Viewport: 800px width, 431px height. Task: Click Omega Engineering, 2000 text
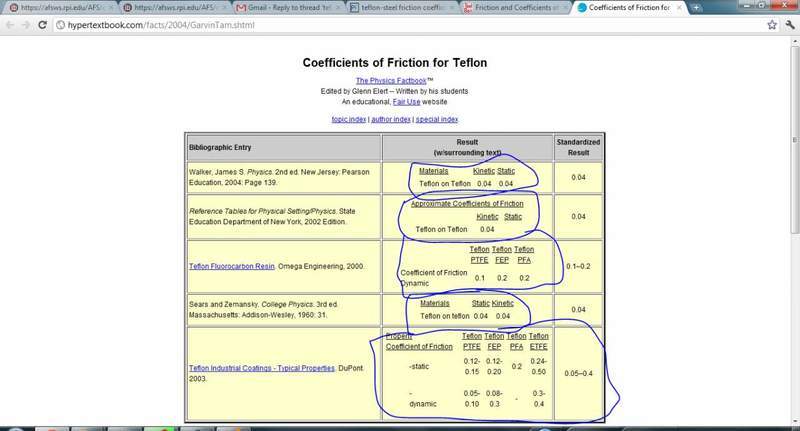coord(320,266)
